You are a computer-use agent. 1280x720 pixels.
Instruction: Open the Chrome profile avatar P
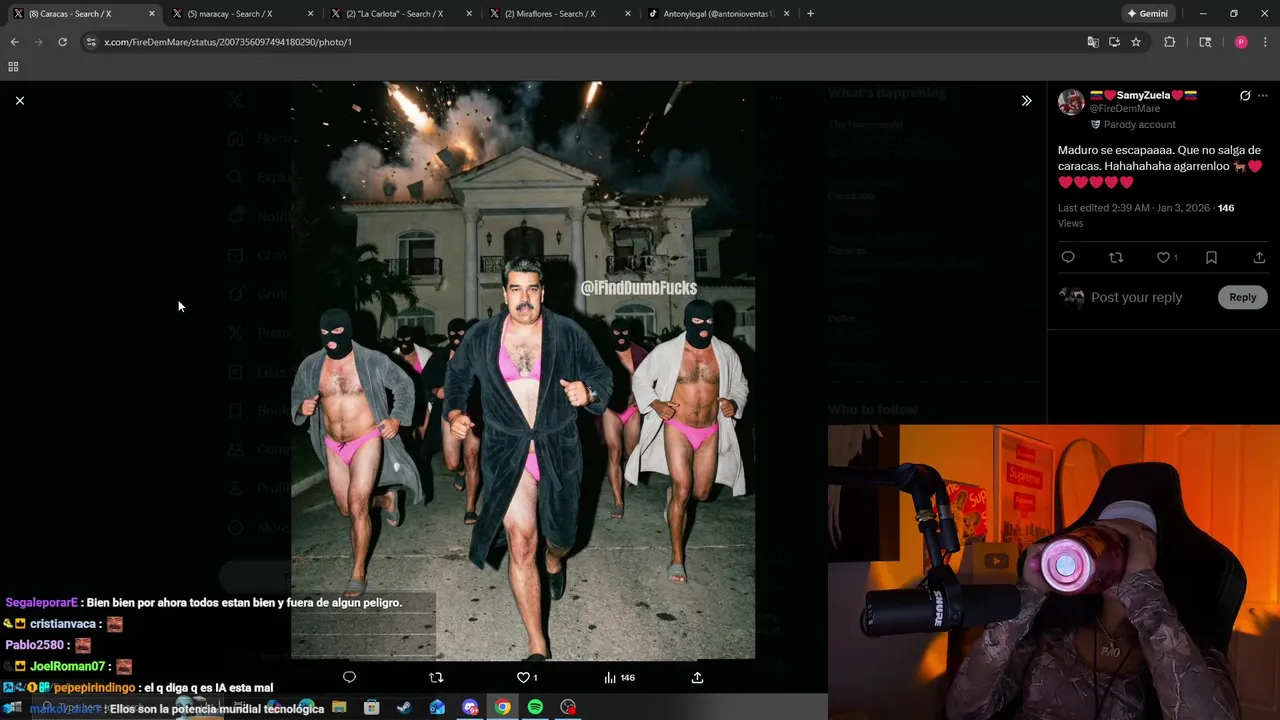click(x=1241, y=42)
